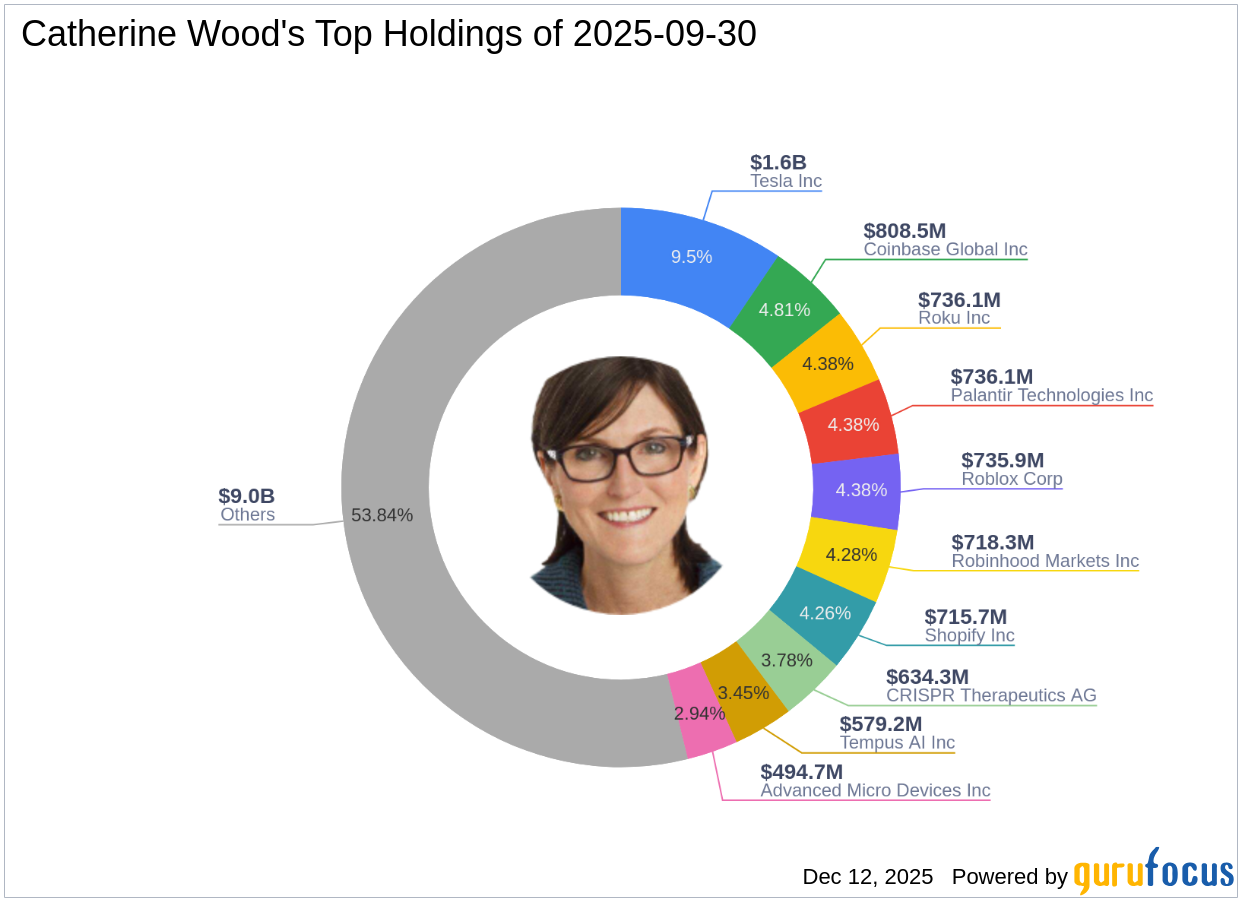
Task: Click the Coinbase Global Inc green segment
Action: (785, 308)
